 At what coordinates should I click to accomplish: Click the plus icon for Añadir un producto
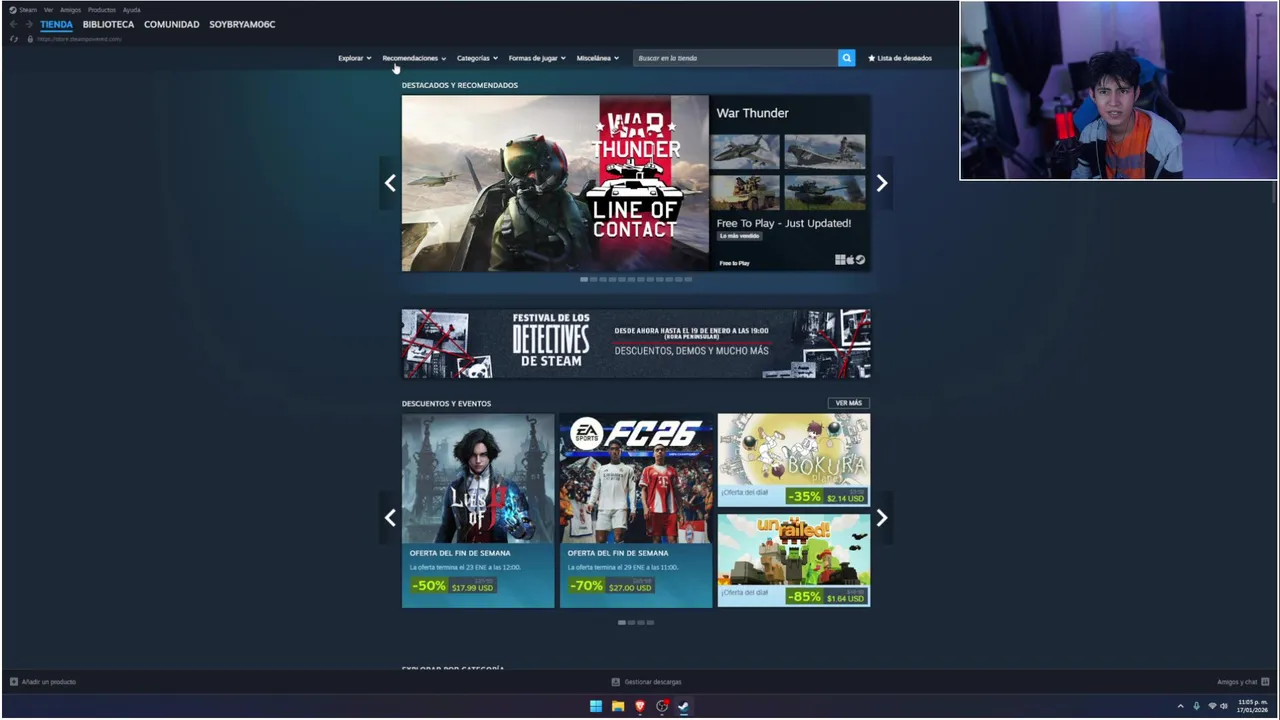point(14,682)
